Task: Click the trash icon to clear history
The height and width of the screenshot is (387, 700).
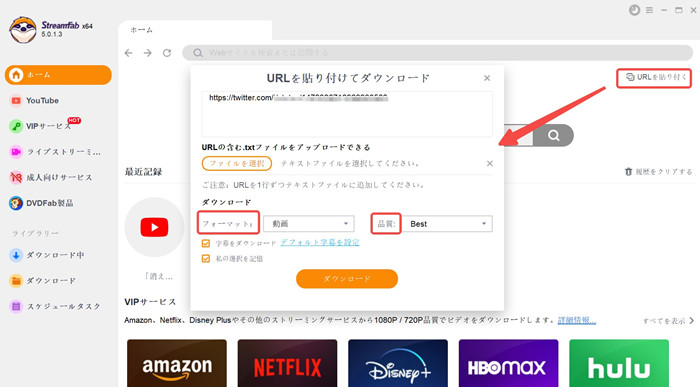Action: pos(628,172)
